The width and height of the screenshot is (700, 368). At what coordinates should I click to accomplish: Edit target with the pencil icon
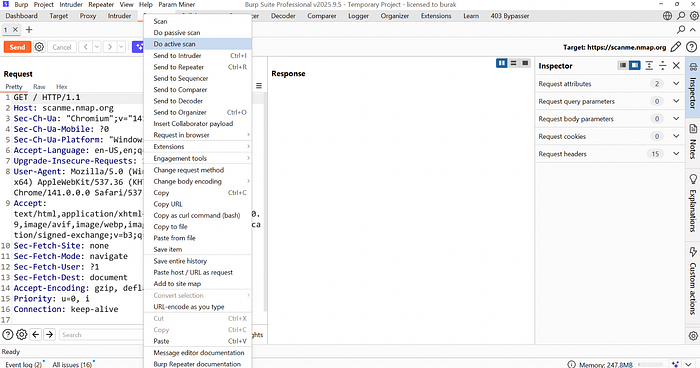point(676,47)
